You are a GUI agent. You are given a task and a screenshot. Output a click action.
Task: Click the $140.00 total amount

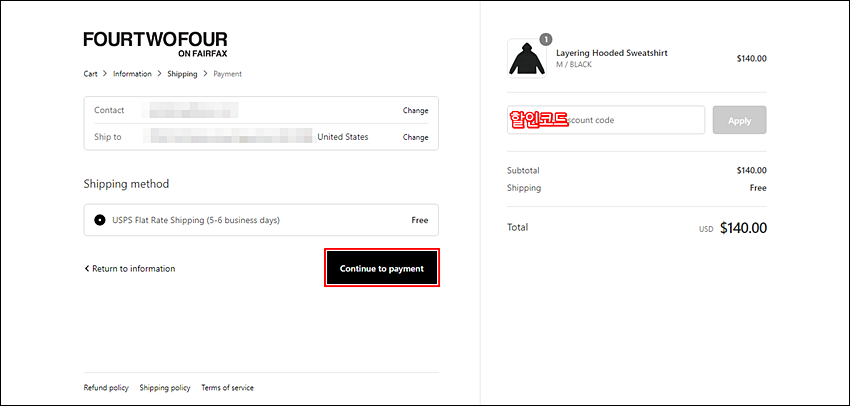point(743,228)
